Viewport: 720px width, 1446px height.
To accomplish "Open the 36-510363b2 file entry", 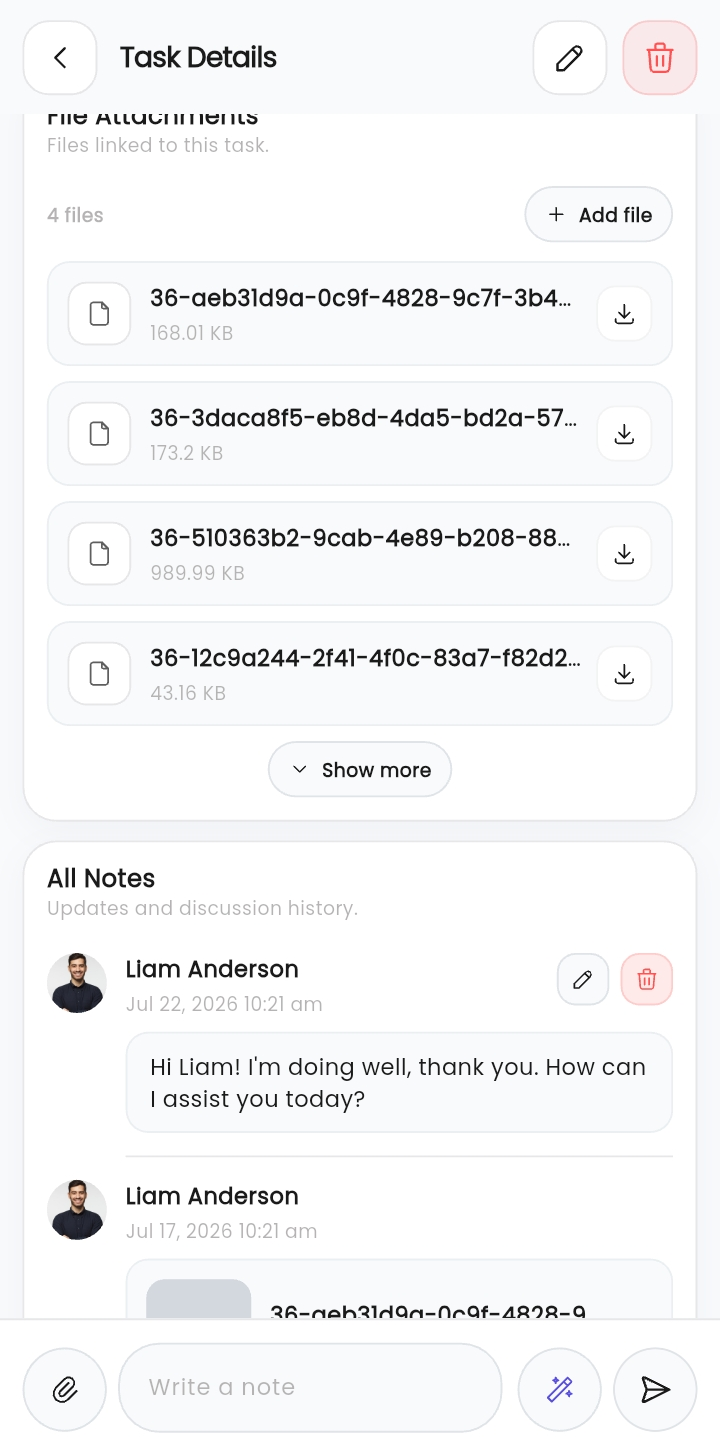I will tap(360, 554).
